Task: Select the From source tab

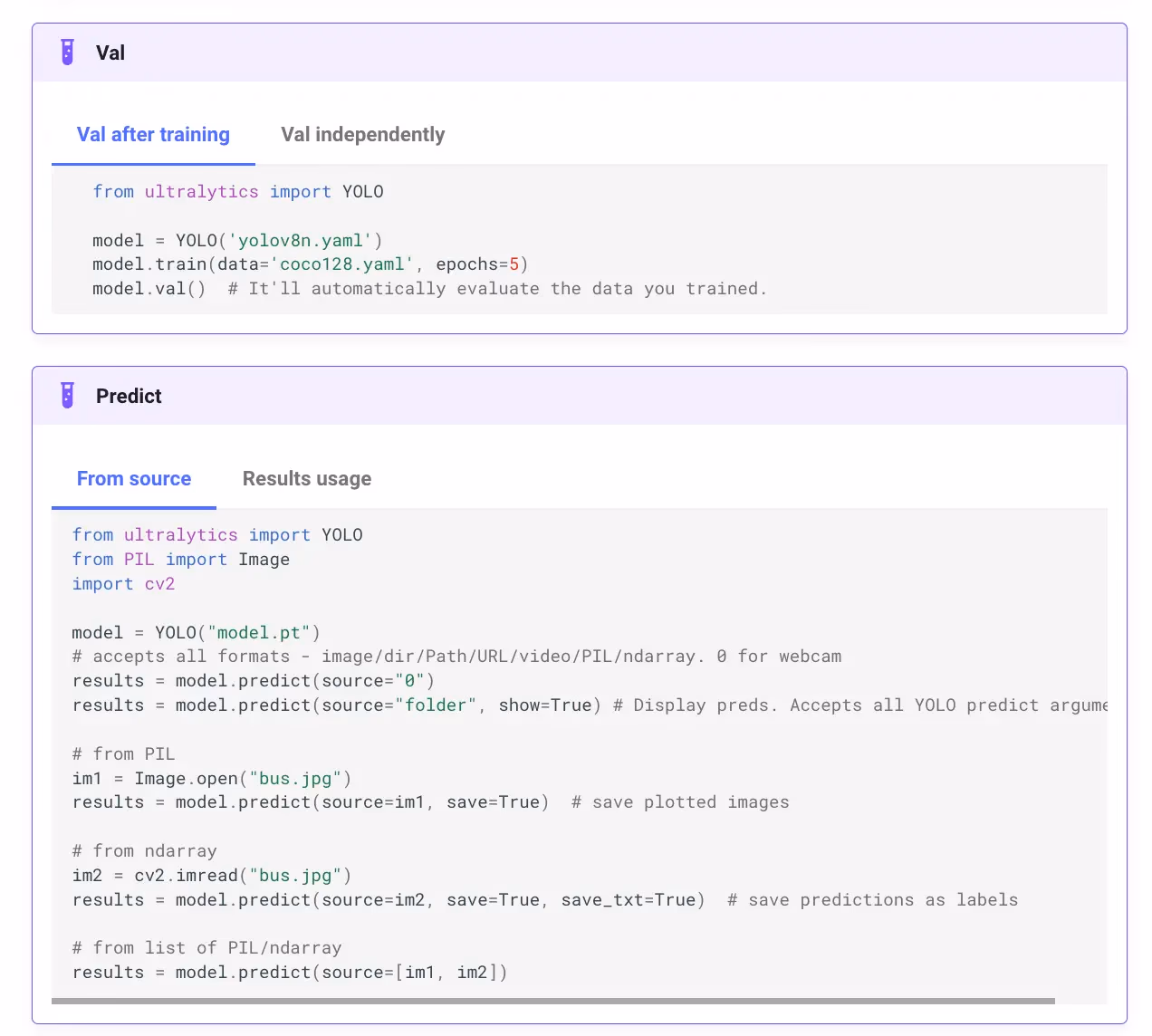Action: [134, 478]
